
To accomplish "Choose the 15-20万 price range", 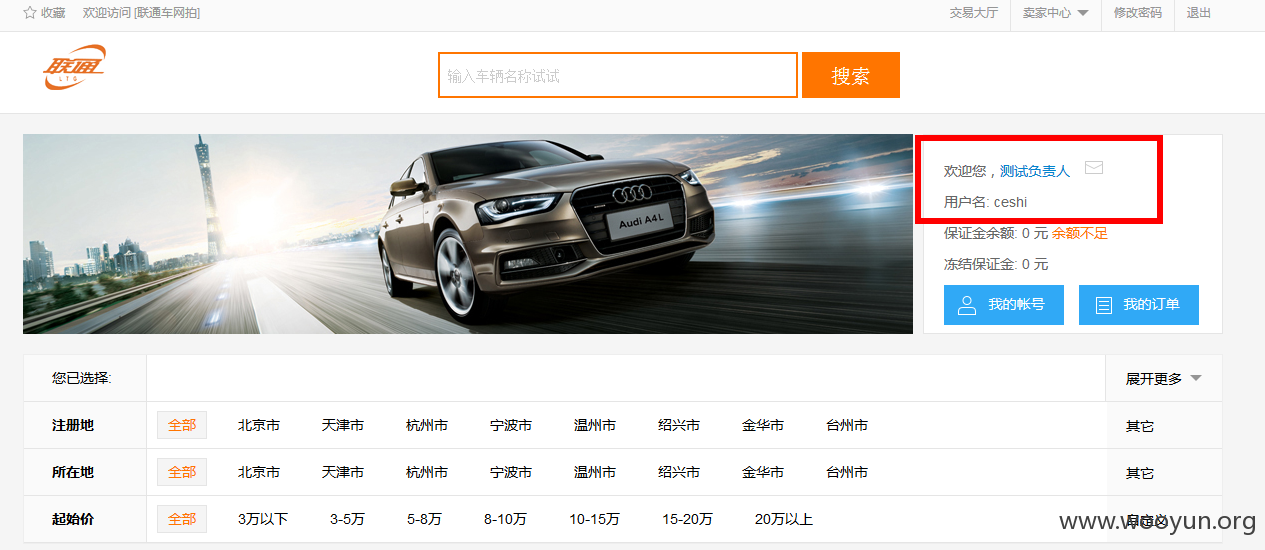I will pyautogui.click(x=687, y=519).
